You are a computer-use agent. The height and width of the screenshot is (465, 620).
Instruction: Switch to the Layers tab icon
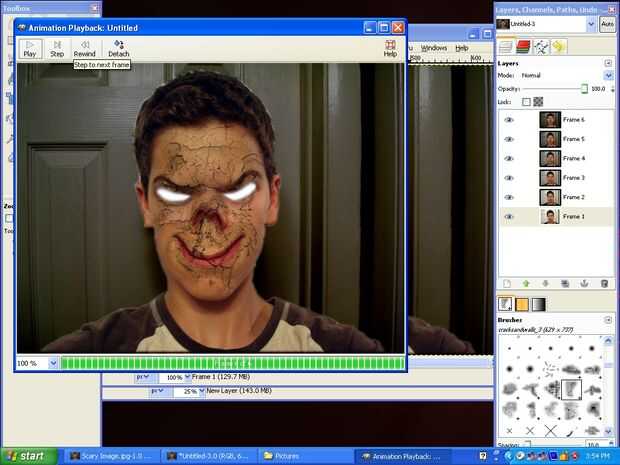click(x=506, y=47)
